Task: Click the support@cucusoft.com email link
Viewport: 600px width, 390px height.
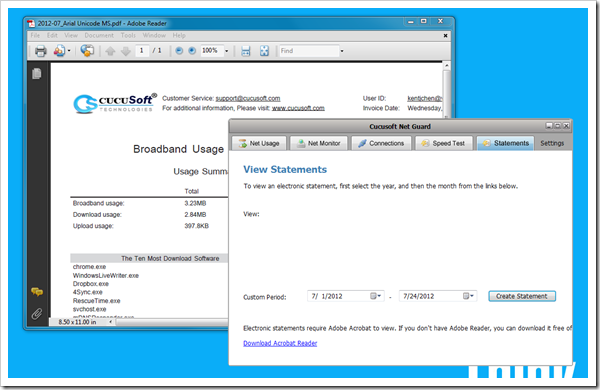Action: point(248,98)
